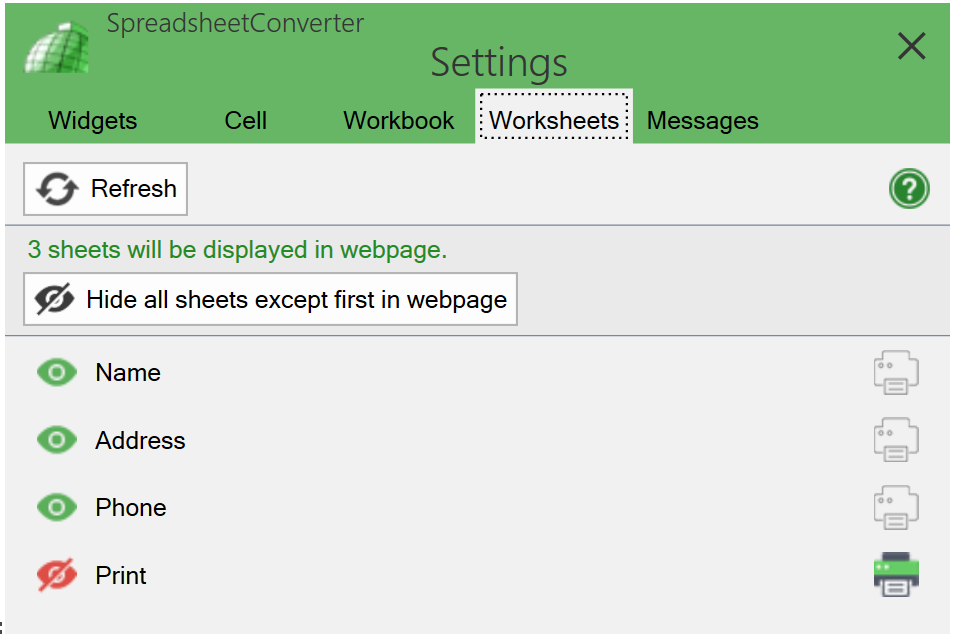Open help using the green question mark
This screenshot has height=634, width=953.
click(908, 188)
